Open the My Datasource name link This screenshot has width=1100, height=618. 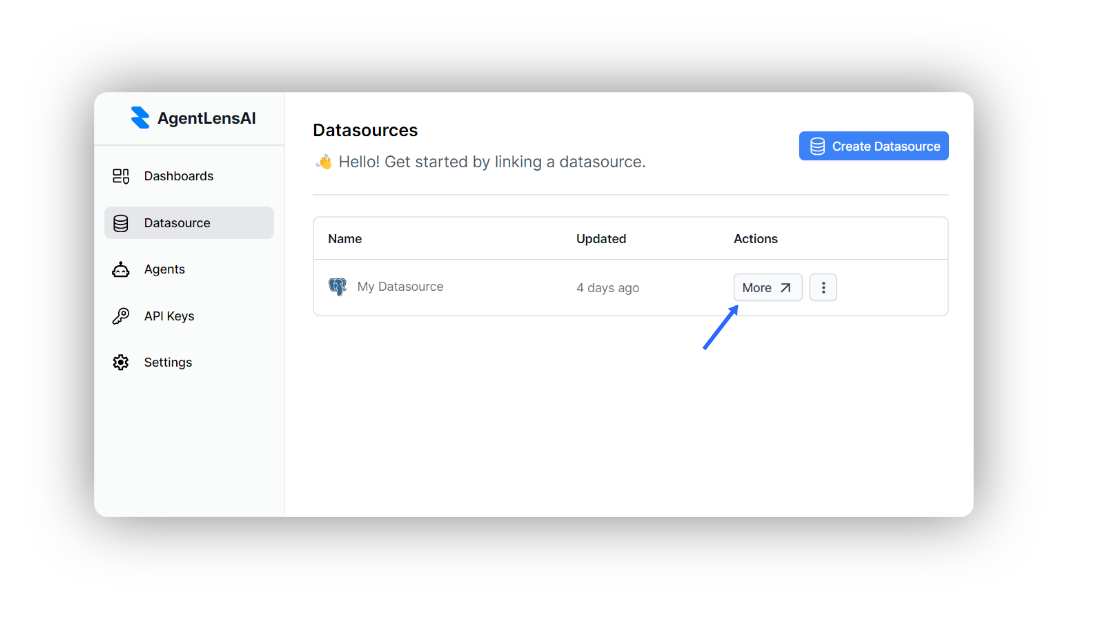click(400, 287)
